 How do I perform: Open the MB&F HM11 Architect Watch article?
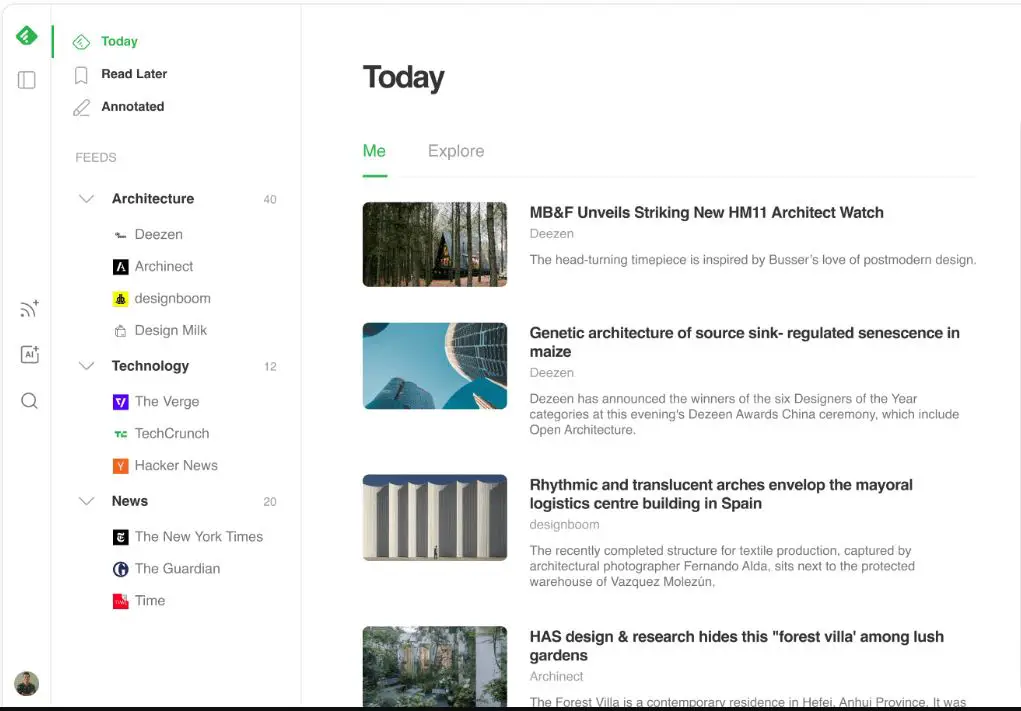(x=706, y=212)
